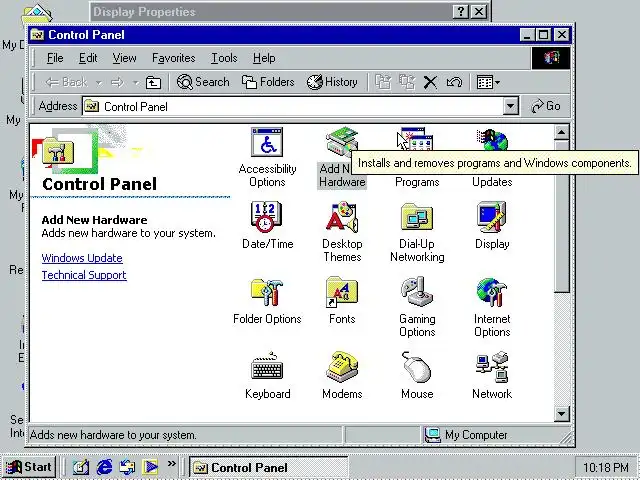This screenshot has width=640, height=480.
Task: Open the Folder Options icon
Action: pos(267,292)
